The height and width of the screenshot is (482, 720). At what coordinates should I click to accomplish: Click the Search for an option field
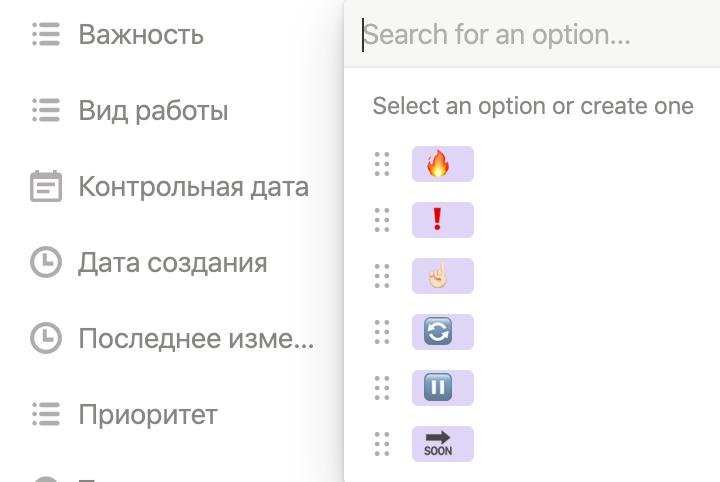coord(530,35)
